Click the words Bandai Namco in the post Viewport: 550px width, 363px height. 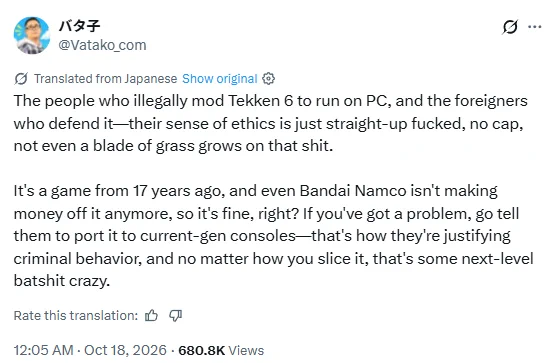point(353,191)
